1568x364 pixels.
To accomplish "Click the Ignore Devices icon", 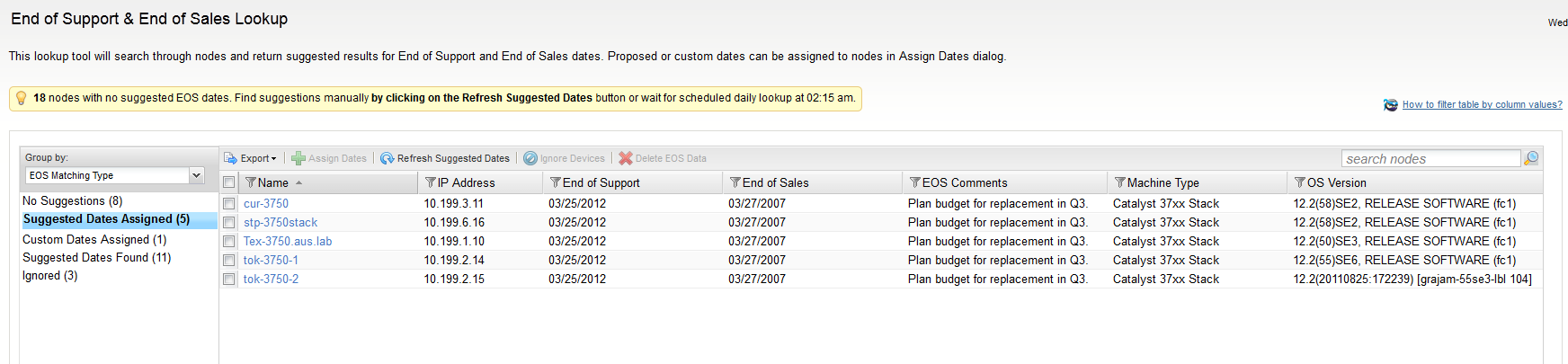I will tap(530, 158).
